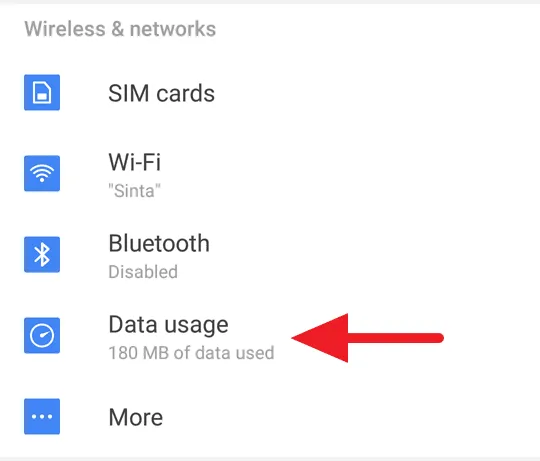Click "180 MB of data used" subtitle
Viewport: 540px width, 461px height.
point(191,353)
